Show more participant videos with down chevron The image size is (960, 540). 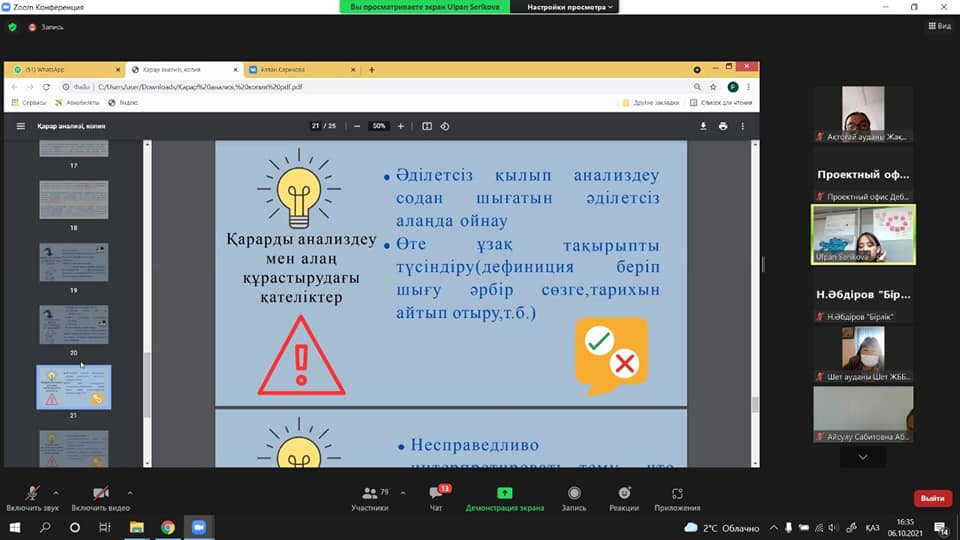click(863, 457)
